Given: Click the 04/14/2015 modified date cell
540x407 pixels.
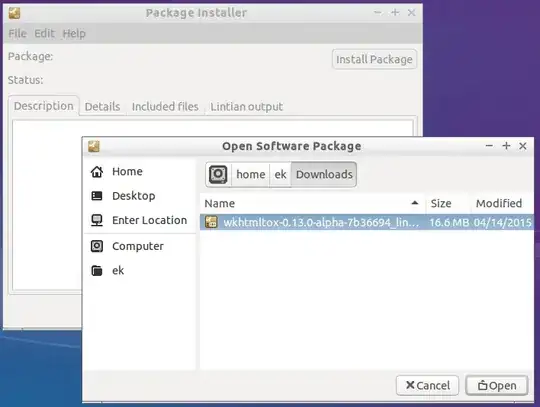Looking at the screenshot, I should 502,222.
